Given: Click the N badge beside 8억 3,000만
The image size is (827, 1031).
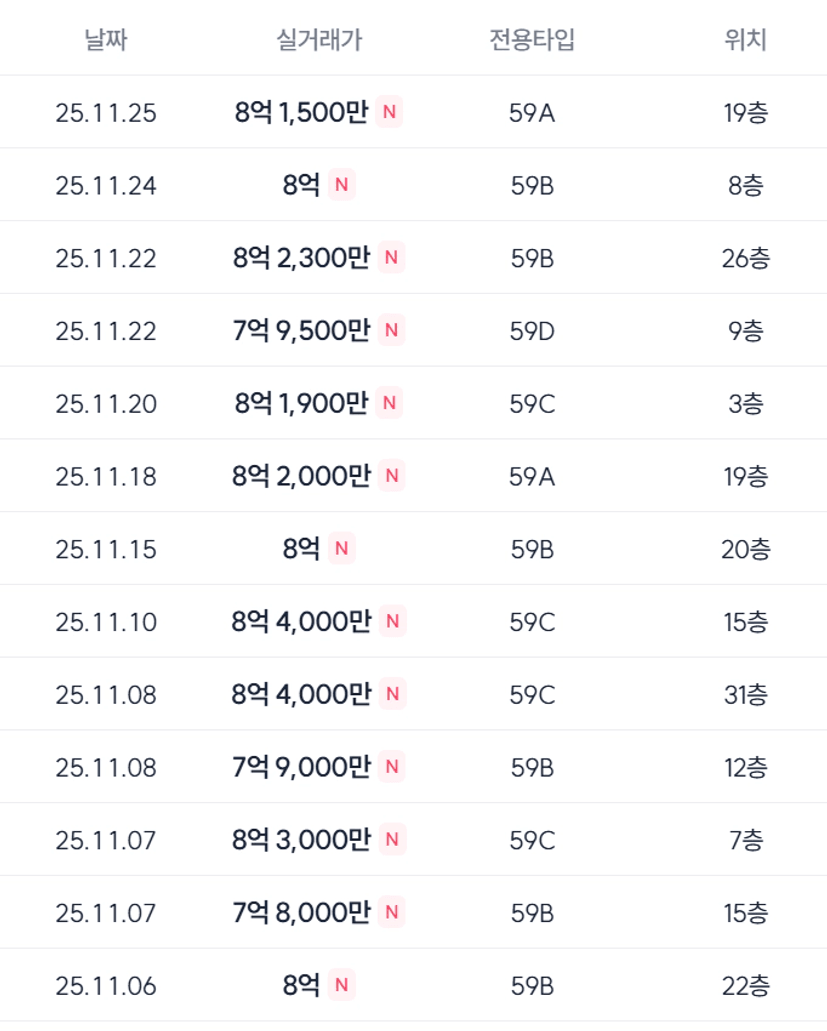Looking at the screenshot, I should tap(391, 840).
